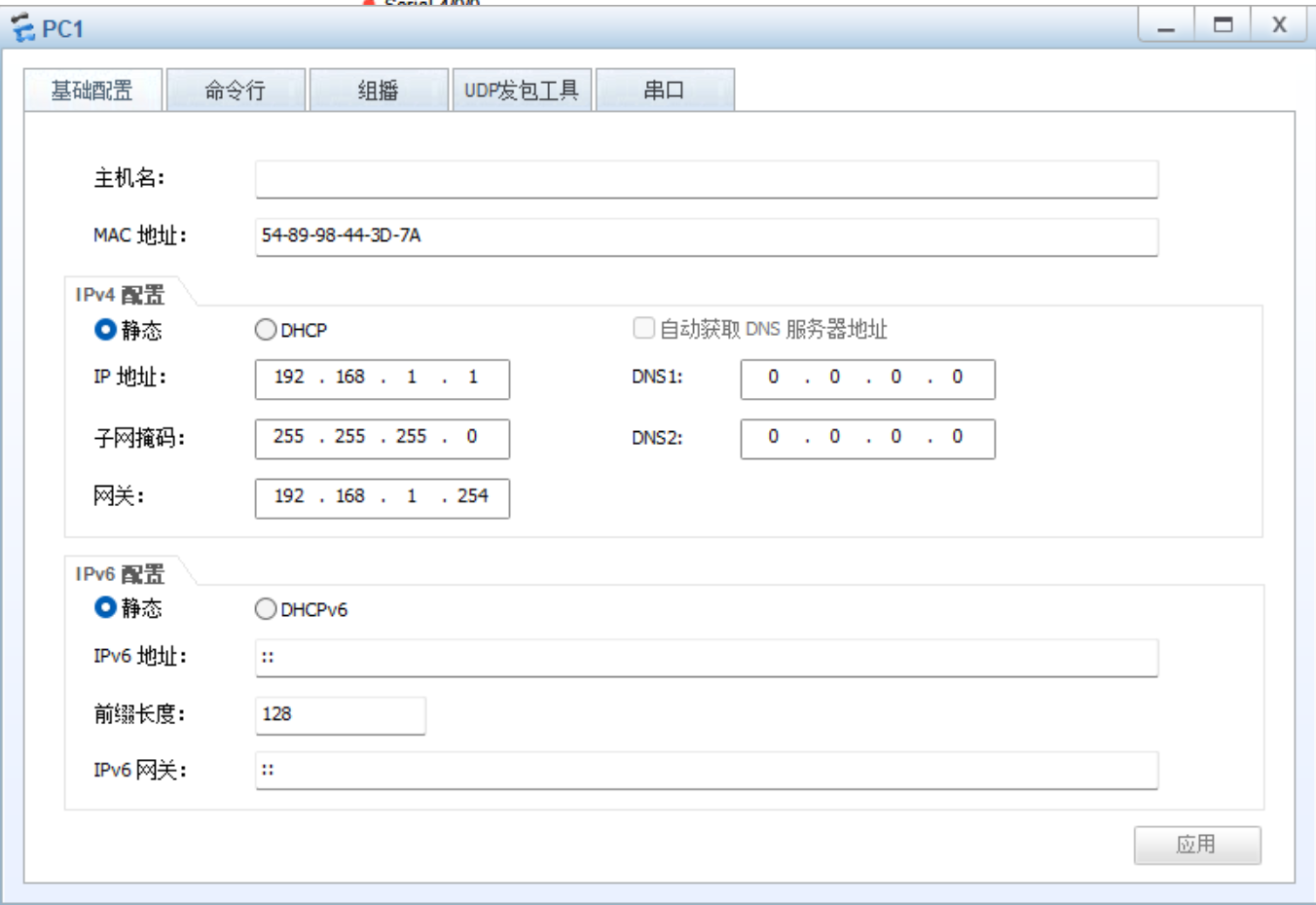Enable 自动获取 DNS 服务器地址 checkbox
This screenshot has height=905, width=1316.
click(x=643, y=328)
